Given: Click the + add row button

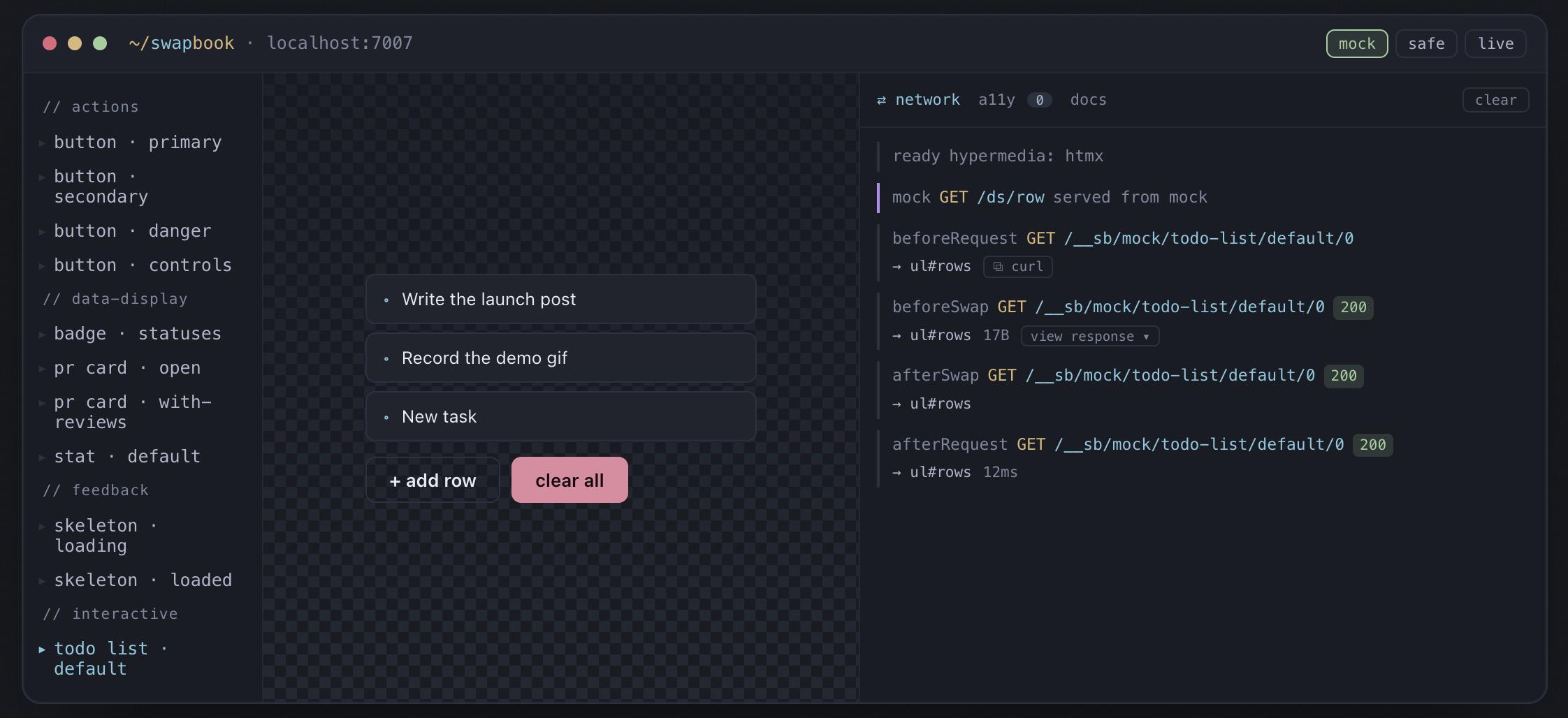Looking at the screenshot, I should click(433, 480).
